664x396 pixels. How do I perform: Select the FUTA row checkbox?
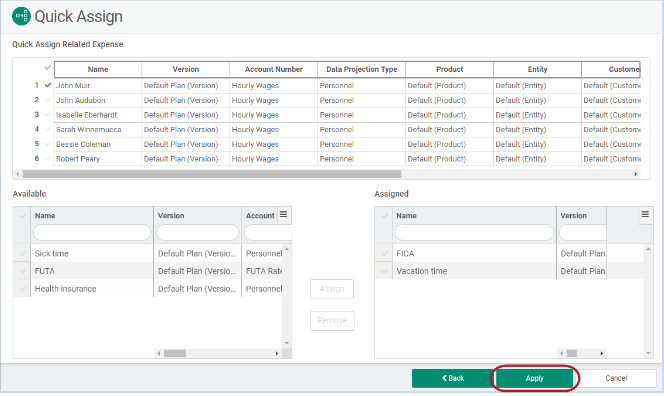22,271
